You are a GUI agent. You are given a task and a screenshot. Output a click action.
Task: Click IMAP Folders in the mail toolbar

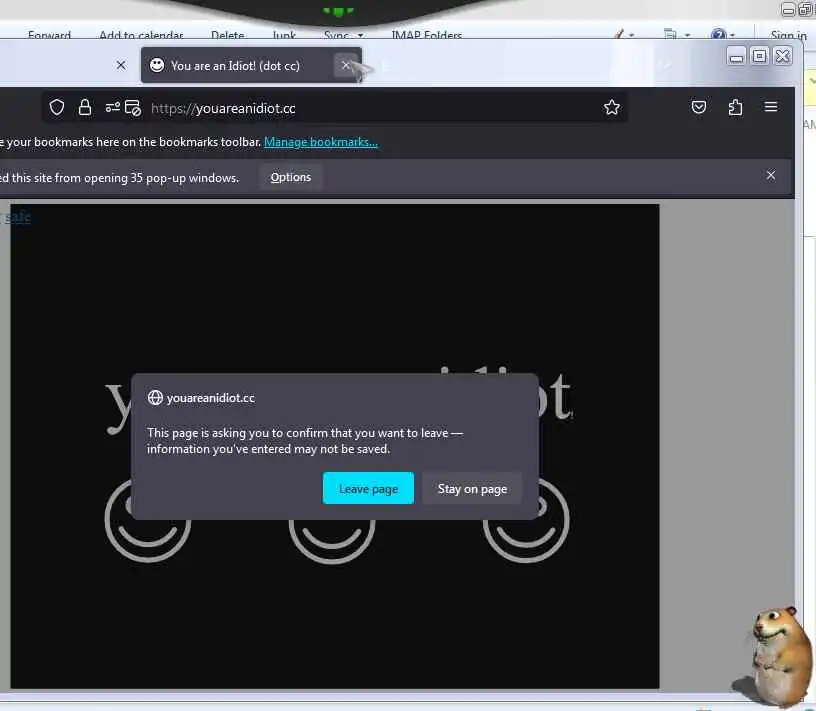pos(427,35)
